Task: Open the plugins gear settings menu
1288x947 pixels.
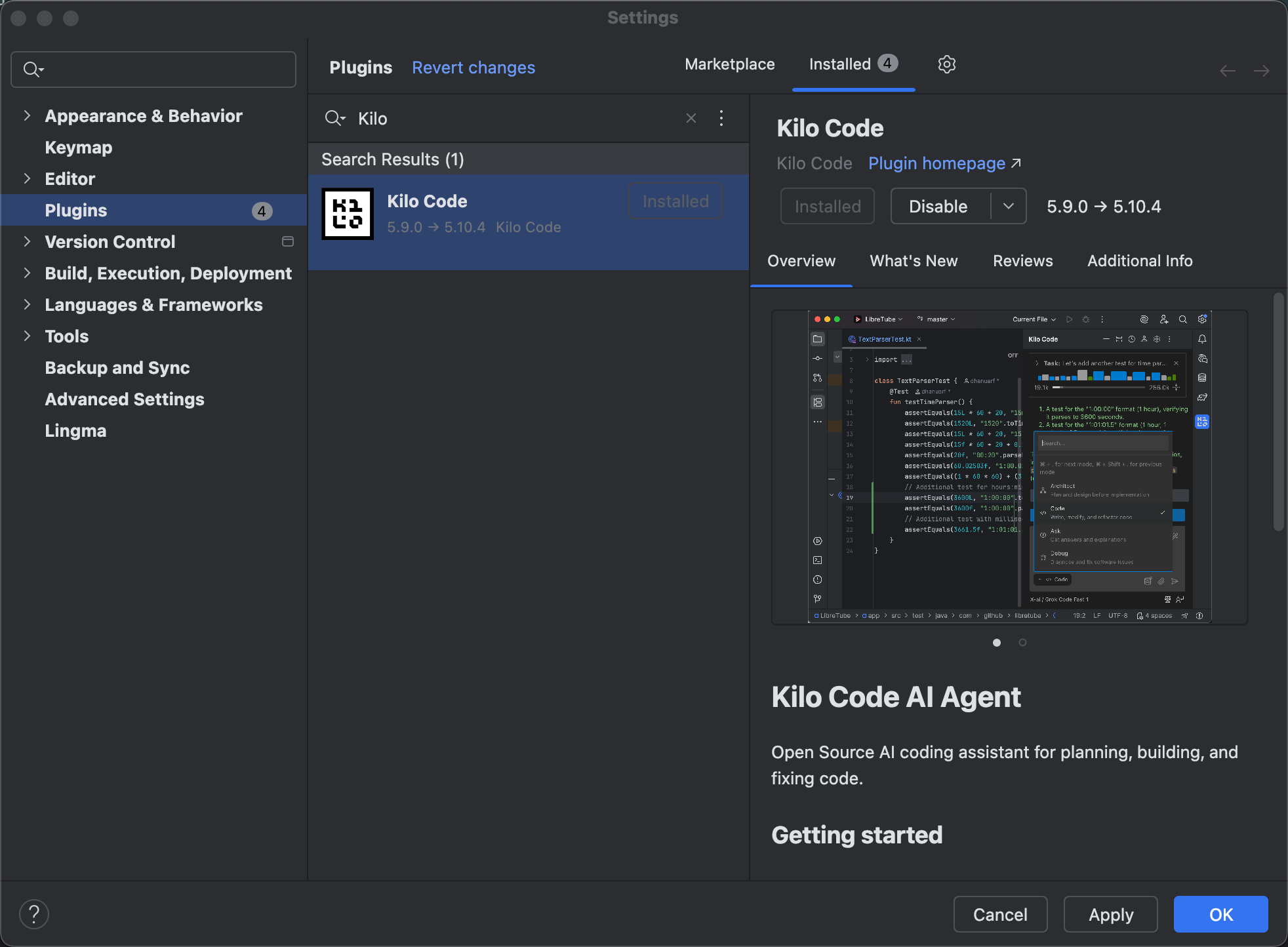Action: (946, 64)
